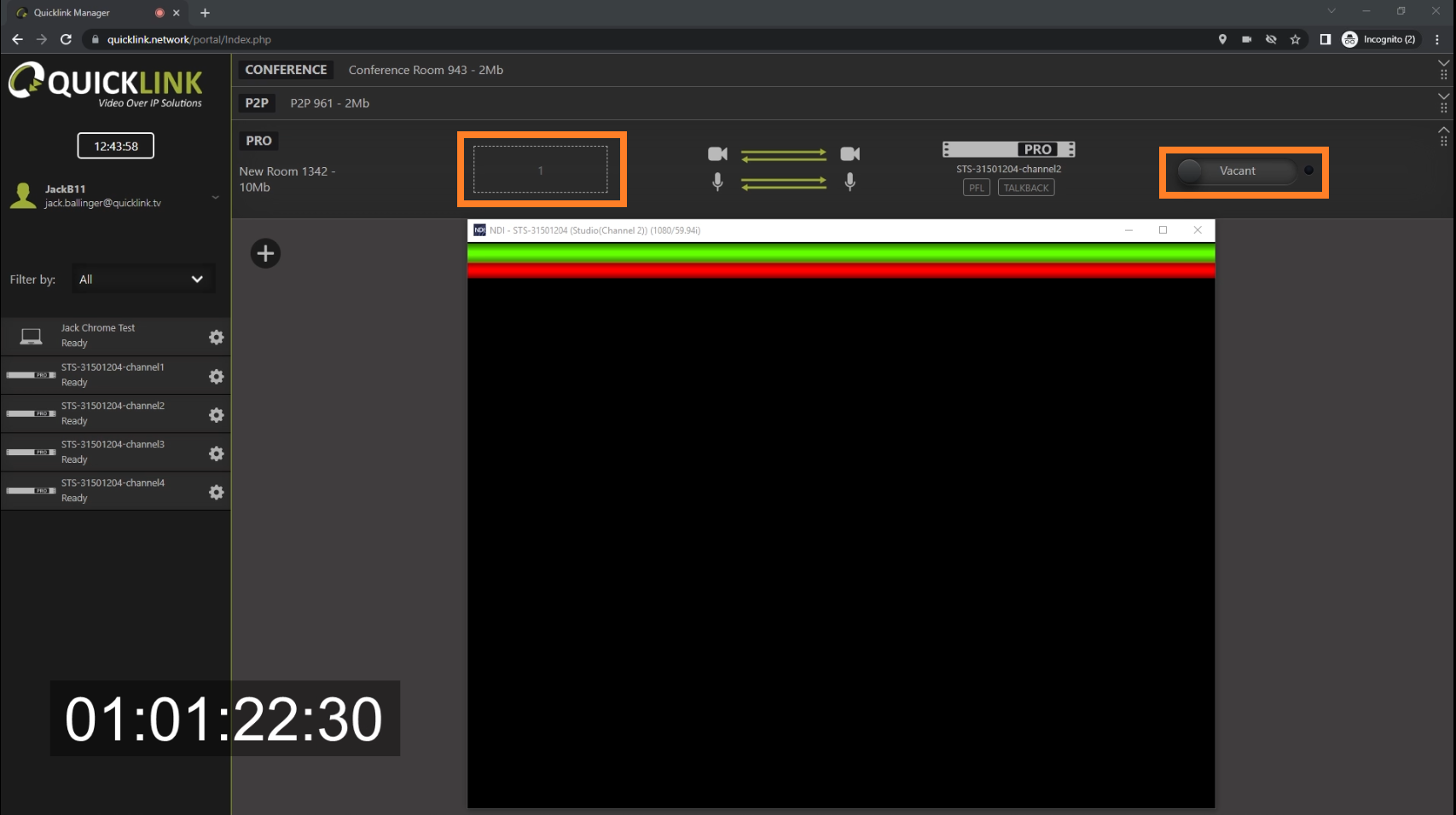Bookmark this page with star icon
The width and height of the screenshot is (1456, 815).
pos(1295,39)
